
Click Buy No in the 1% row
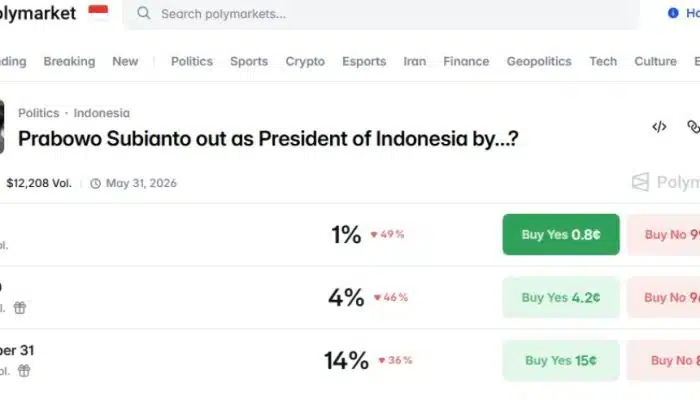pyautogui.click(x=664, y=234)
